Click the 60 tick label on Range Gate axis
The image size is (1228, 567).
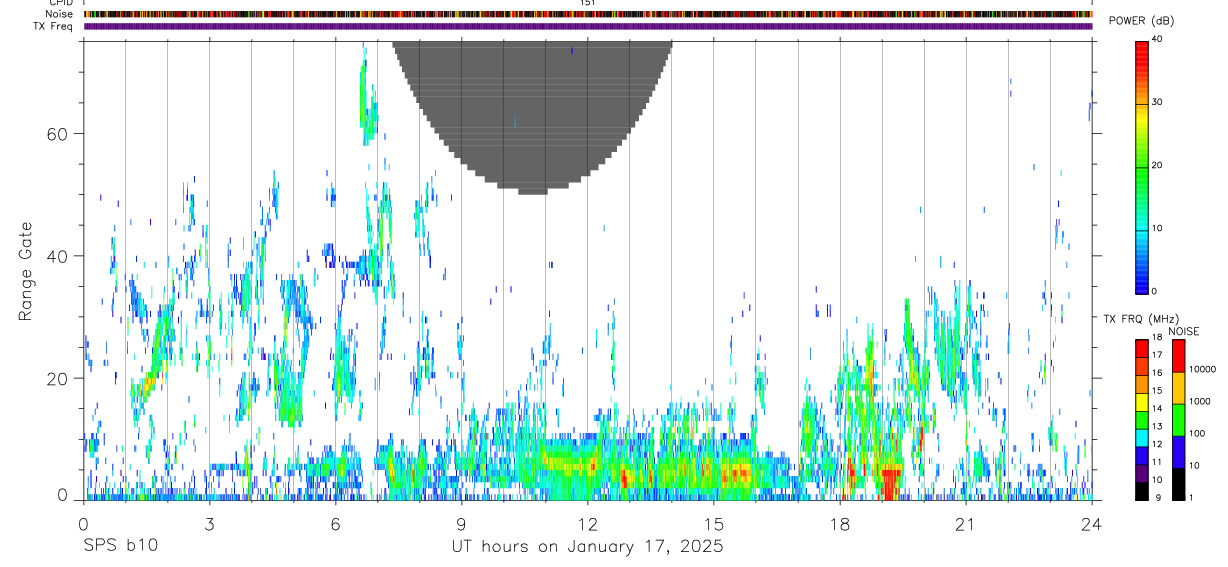55,133
